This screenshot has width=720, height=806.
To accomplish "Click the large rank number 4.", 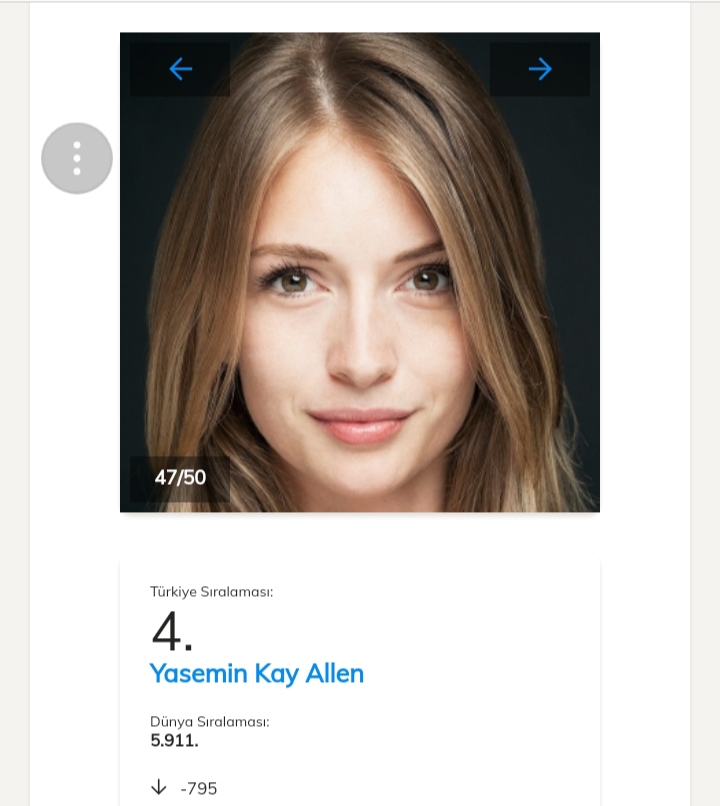I will click(x=172, y=630).
